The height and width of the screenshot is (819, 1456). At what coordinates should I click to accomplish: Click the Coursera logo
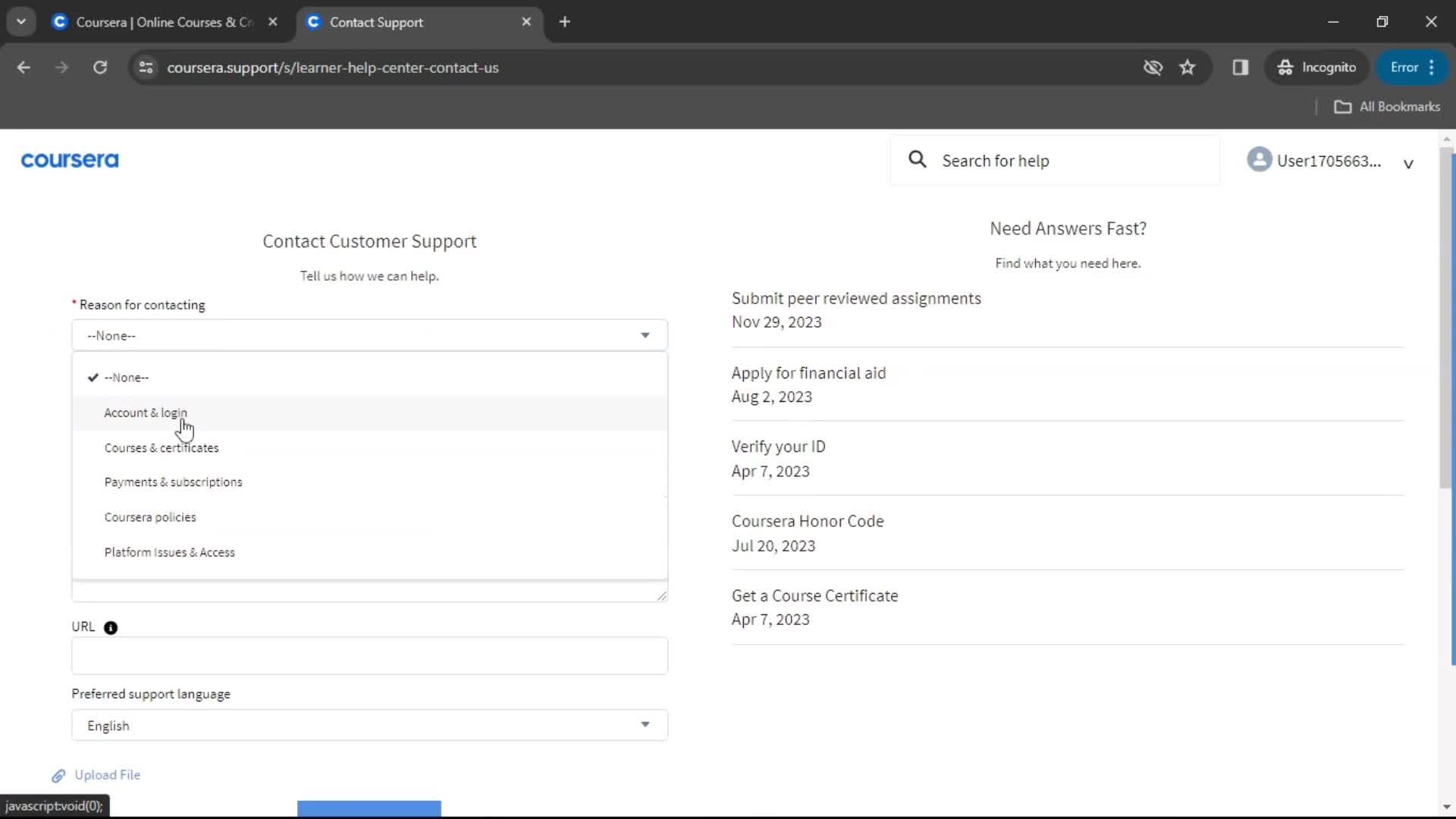coord(70,160)
